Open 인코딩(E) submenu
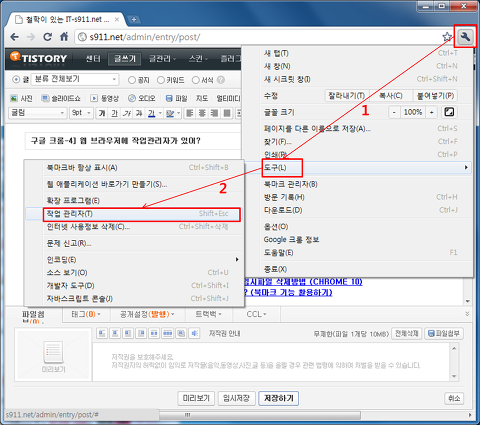The image size is (480, 425). pos(135,259)
